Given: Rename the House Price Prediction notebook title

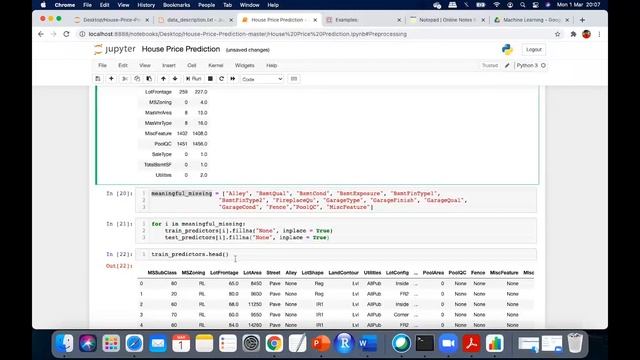Looking at the screenshot, I should pos(181,49).
